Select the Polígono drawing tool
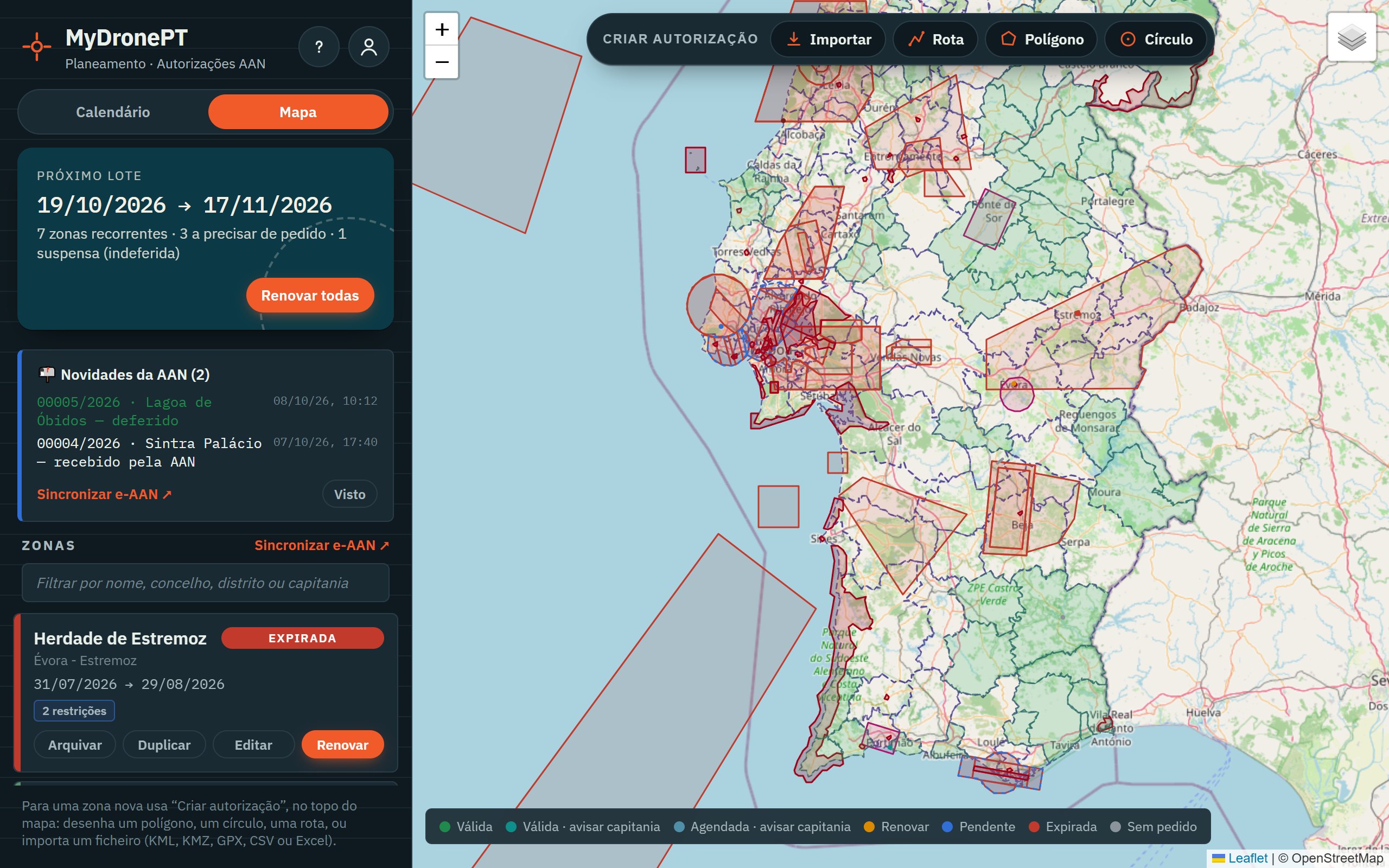Viewport: 1389px width, 868px height. [x=1041, y=39]
